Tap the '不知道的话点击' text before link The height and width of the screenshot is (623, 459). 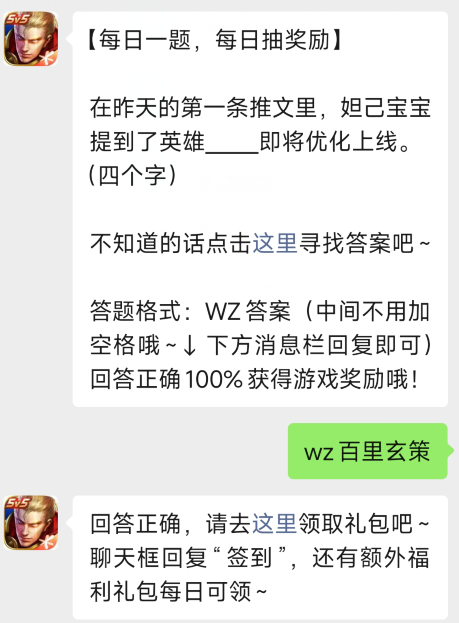click(x=170, y=243)
